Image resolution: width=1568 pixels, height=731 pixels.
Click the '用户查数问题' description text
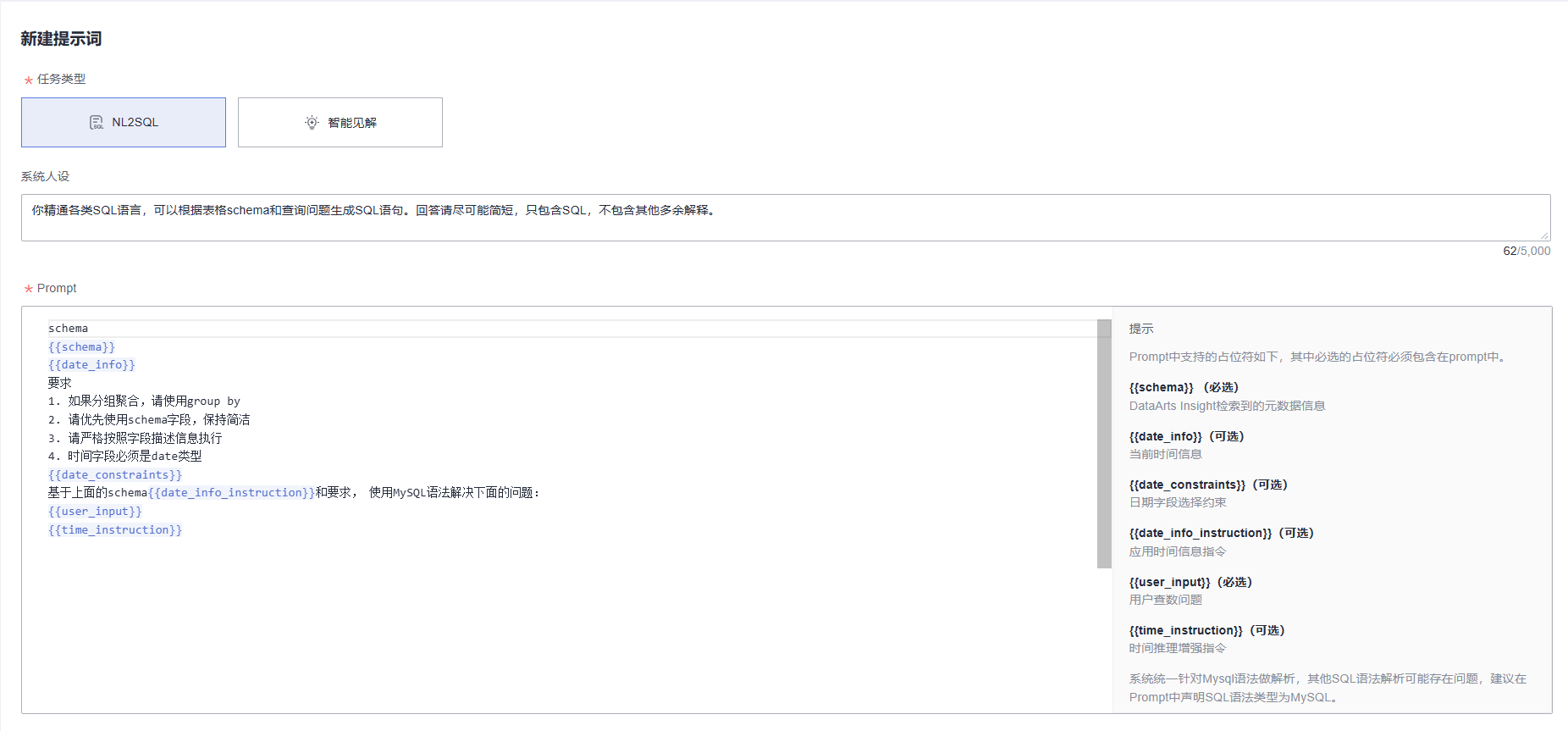[1166, 600]
